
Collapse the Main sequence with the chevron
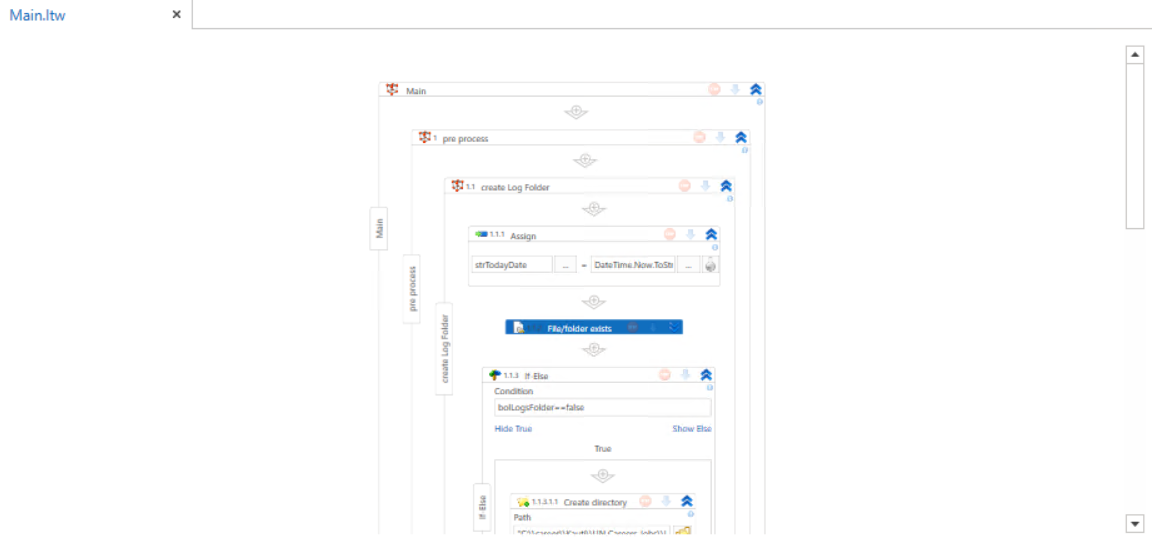click(x=756, y=90)
